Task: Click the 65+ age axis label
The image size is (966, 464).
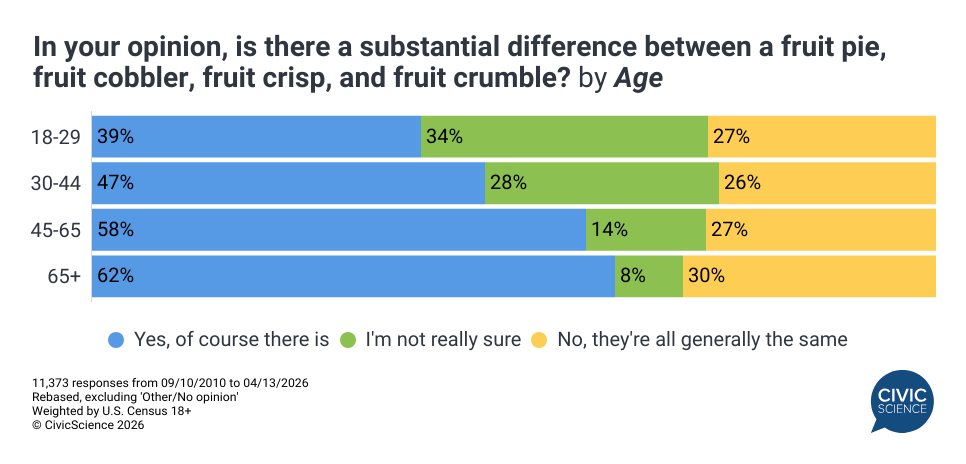Action: (62, 276)
